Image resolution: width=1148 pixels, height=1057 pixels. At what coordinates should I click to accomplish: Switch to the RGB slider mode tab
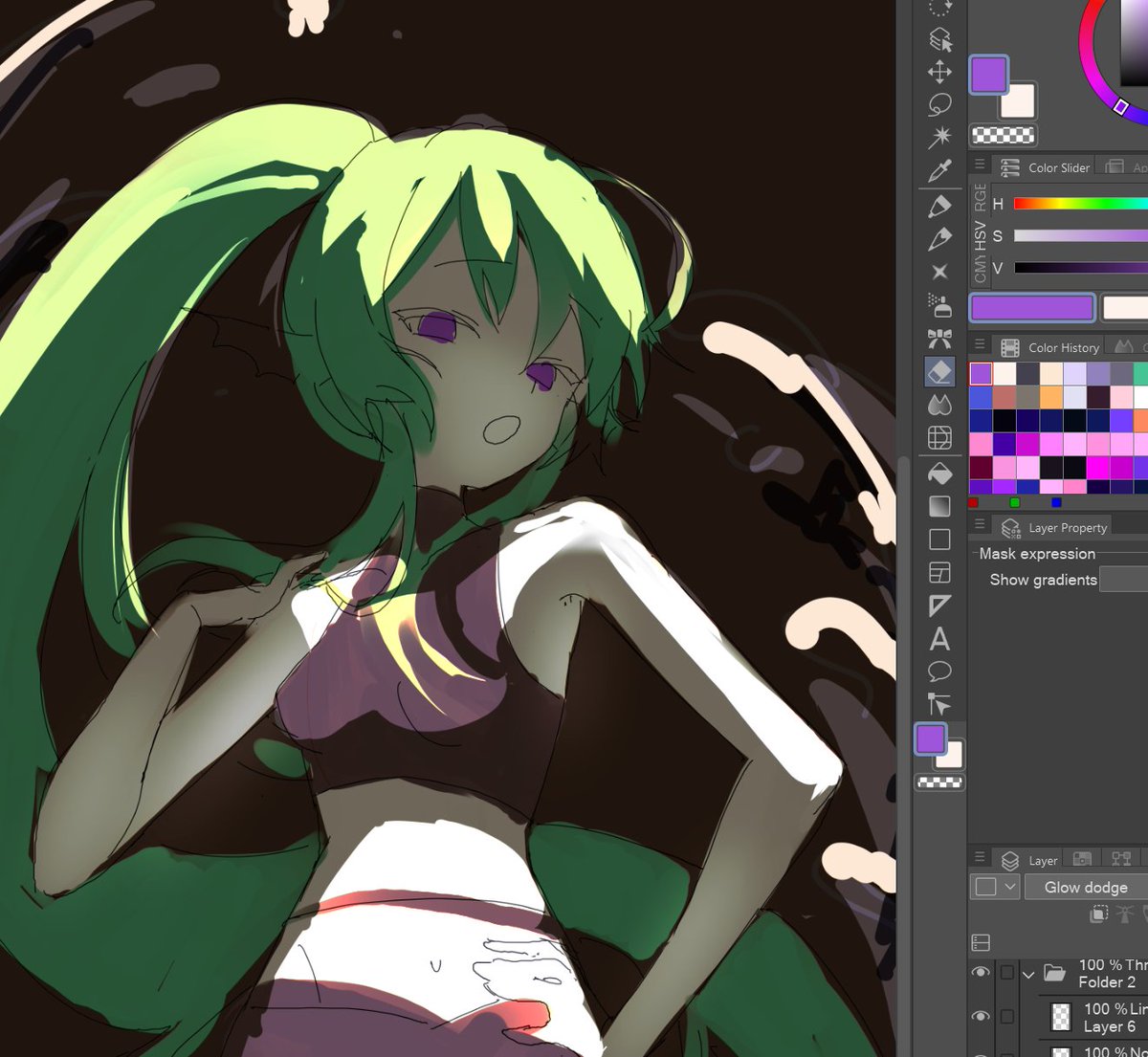click(980, 197)
